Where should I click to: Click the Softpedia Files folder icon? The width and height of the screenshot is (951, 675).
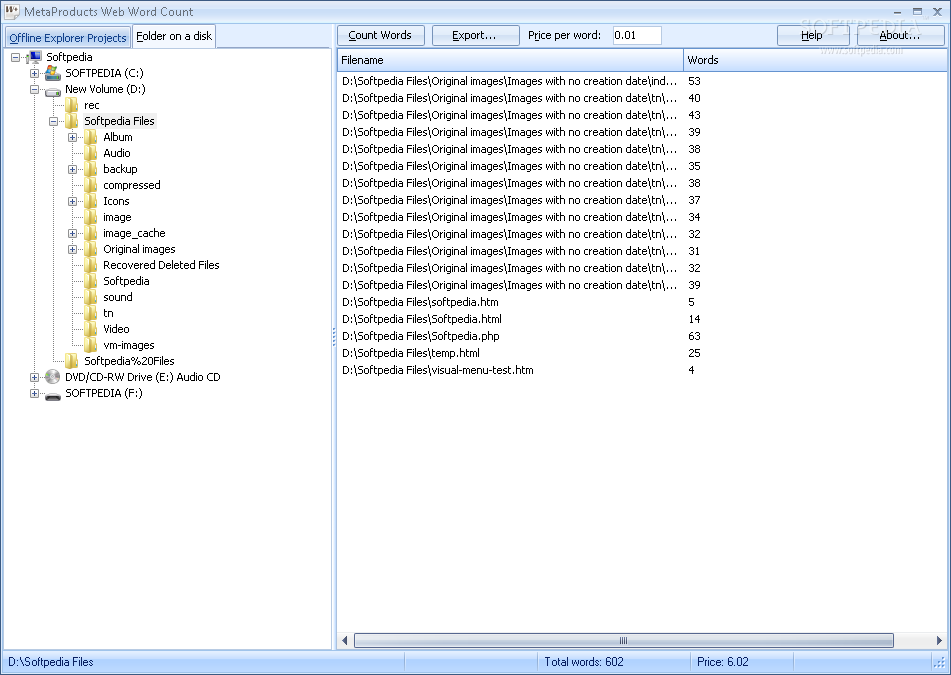[72, 121]
